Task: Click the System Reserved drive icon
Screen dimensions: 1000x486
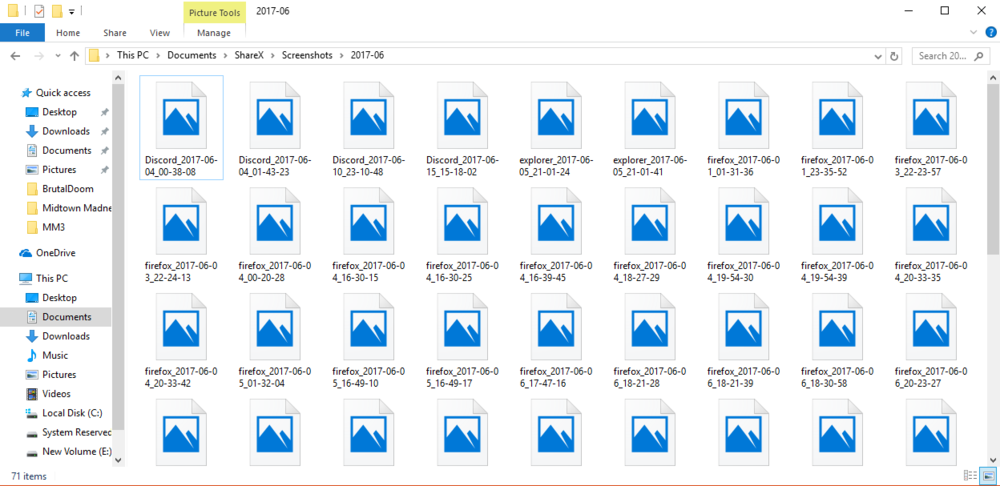Action: coord(31,433)
